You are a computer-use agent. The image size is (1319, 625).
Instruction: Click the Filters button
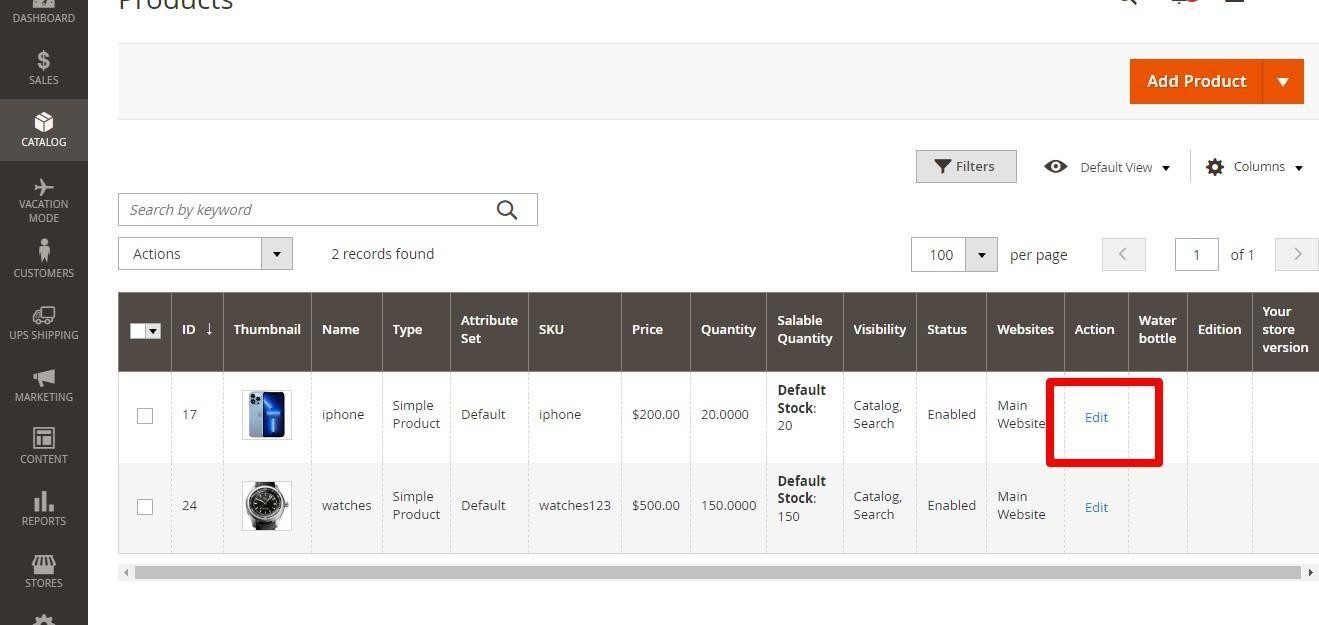[x=965, y=167]
